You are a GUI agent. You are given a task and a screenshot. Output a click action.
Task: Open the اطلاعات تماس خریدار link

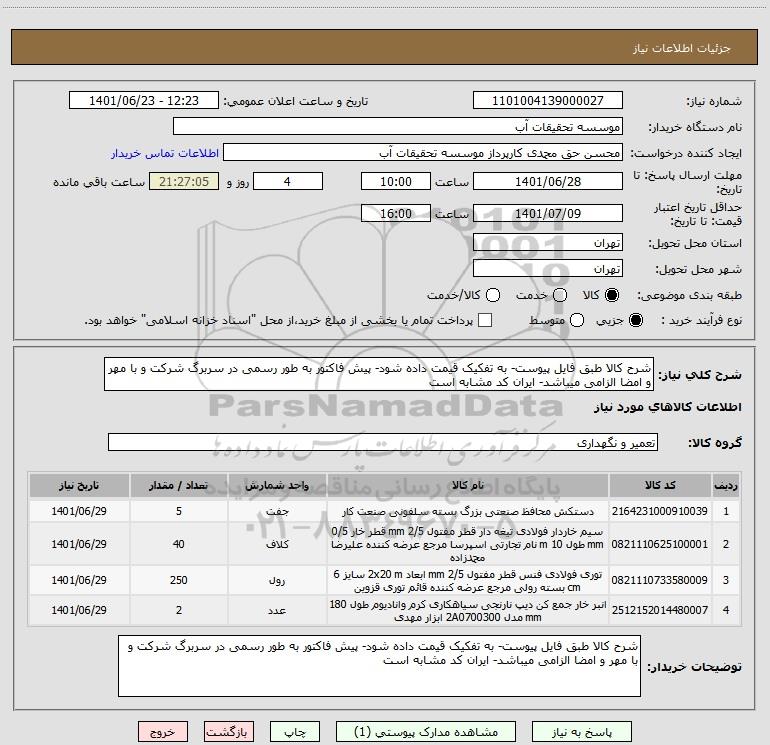tap(165, 153)
